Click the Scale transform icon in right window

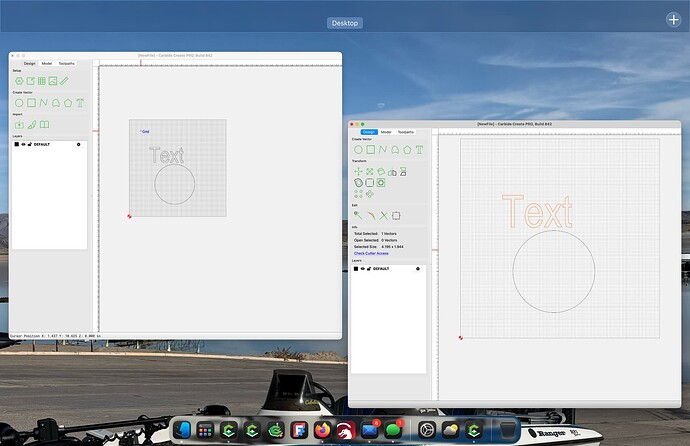370,172
